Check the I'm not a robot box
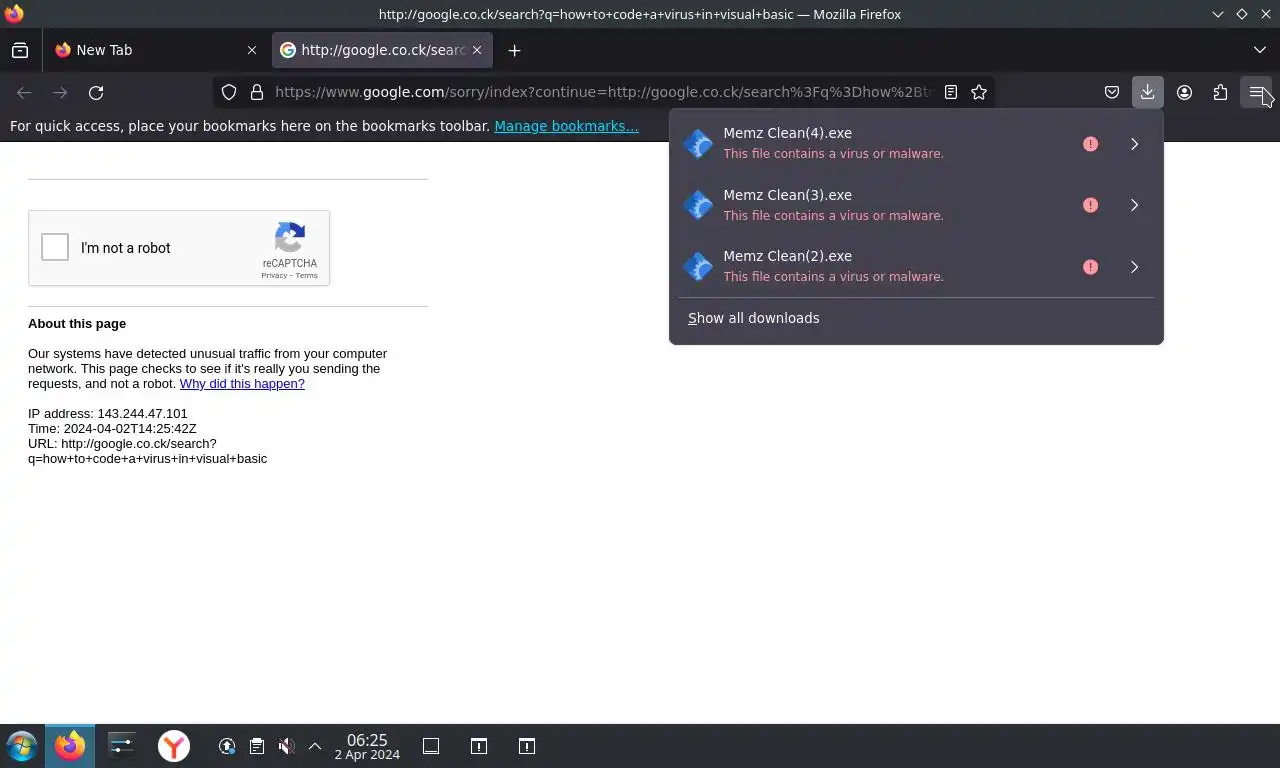 click(55, 247)
